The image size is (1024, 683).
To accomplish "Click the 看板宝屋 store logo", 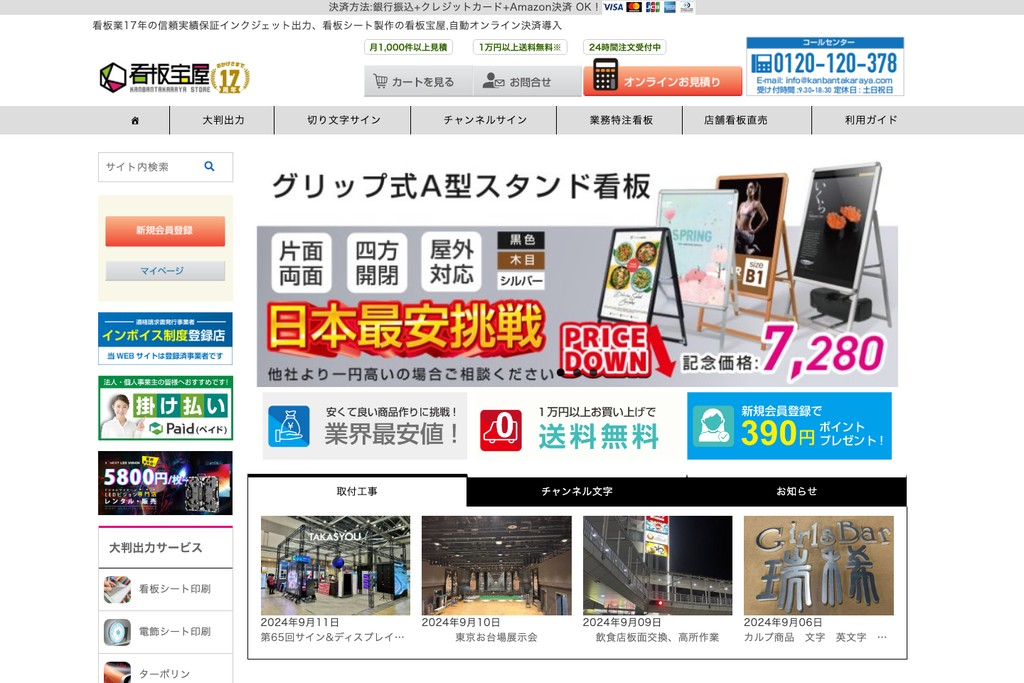I will tap(156, 78).
